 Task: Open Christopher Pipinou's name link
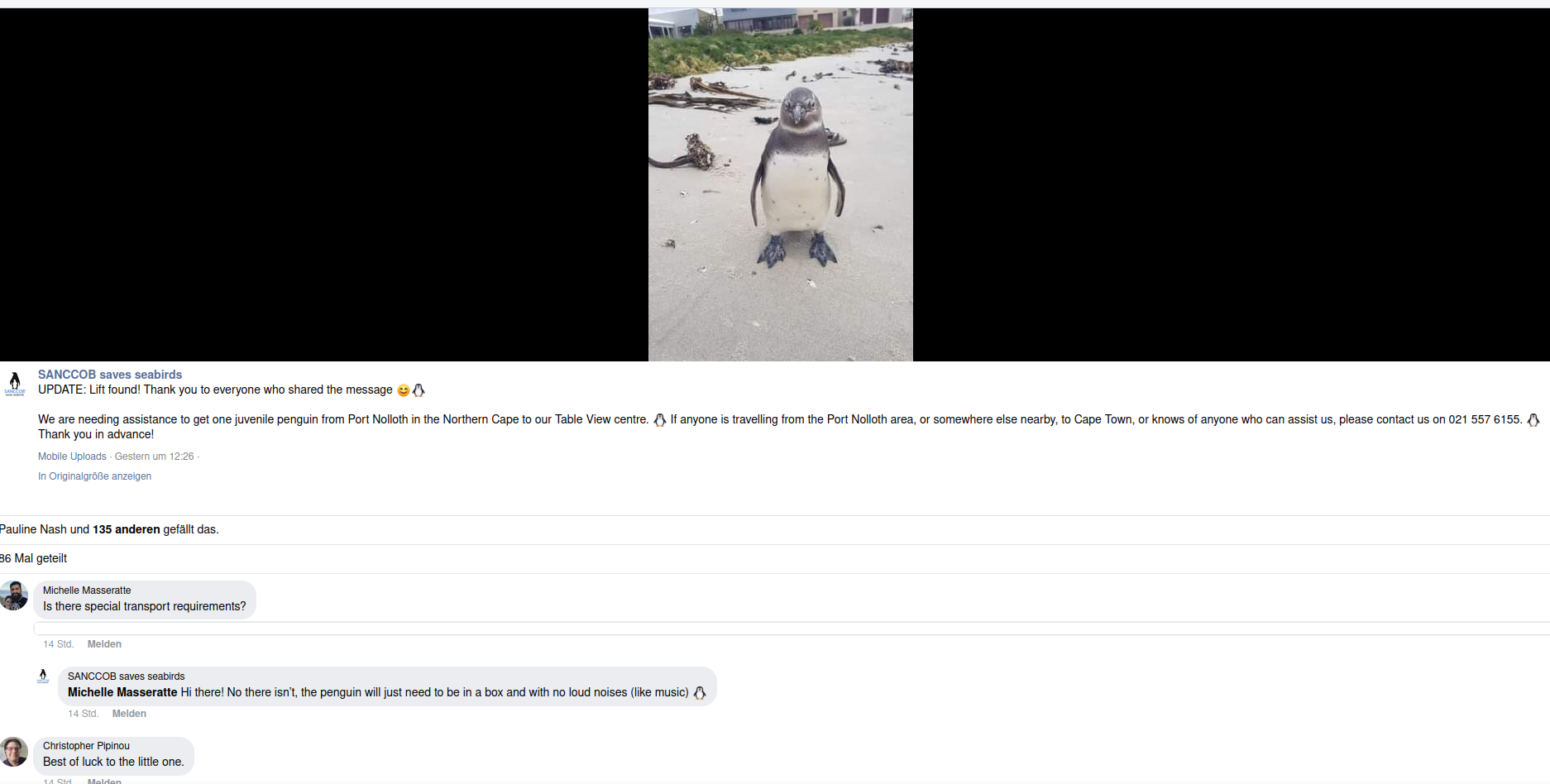(86, 746)
